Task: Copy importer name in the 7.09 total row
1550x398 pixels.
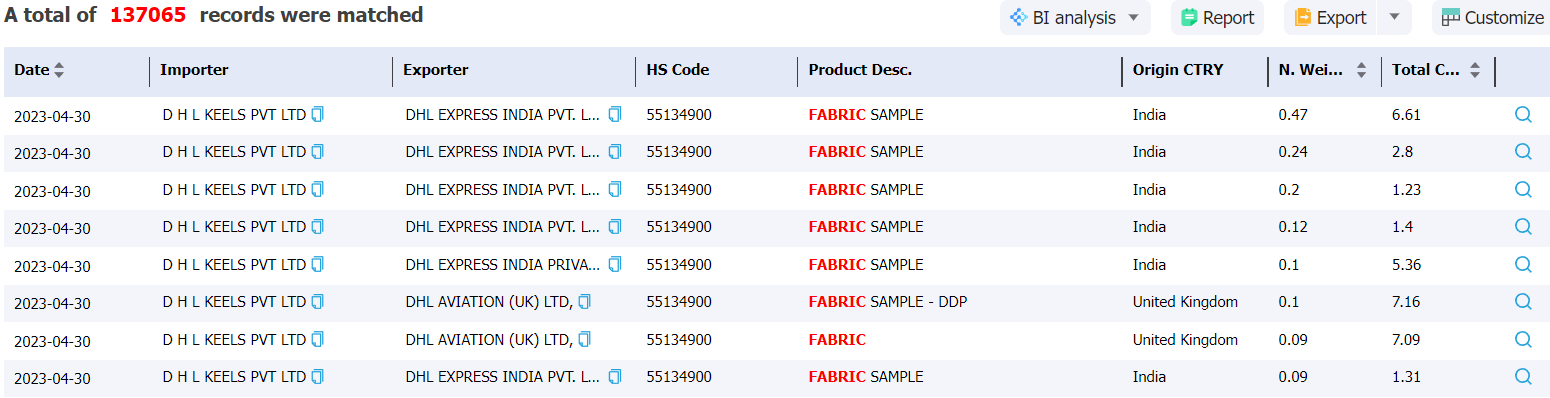Action: click(318, 339)
